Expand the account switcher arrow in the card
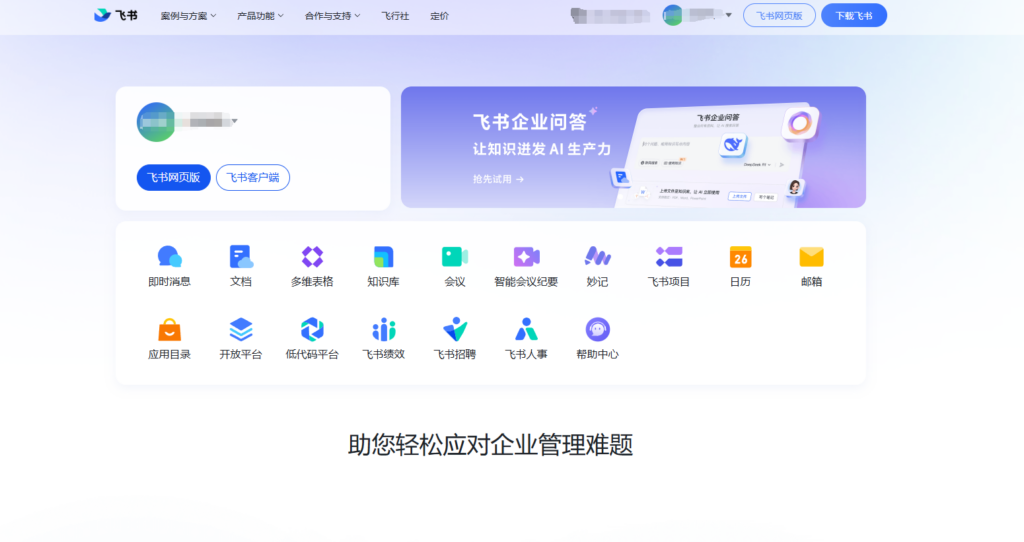 click(x=234, y=121)
